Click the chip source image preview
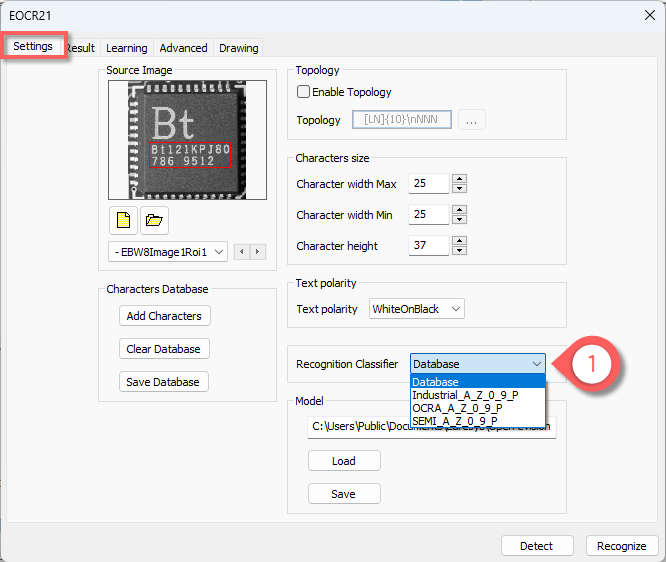Screen dimensions: 666x562 (x=187, y=139)
